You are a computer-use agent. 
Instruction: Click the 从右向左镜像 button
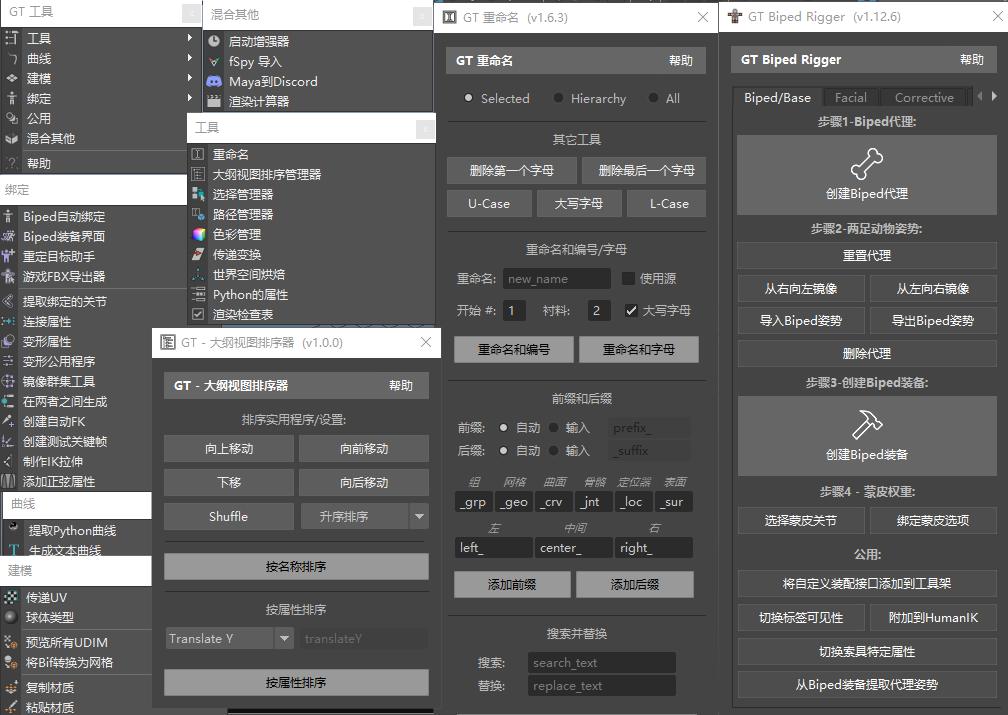point(800,289)
